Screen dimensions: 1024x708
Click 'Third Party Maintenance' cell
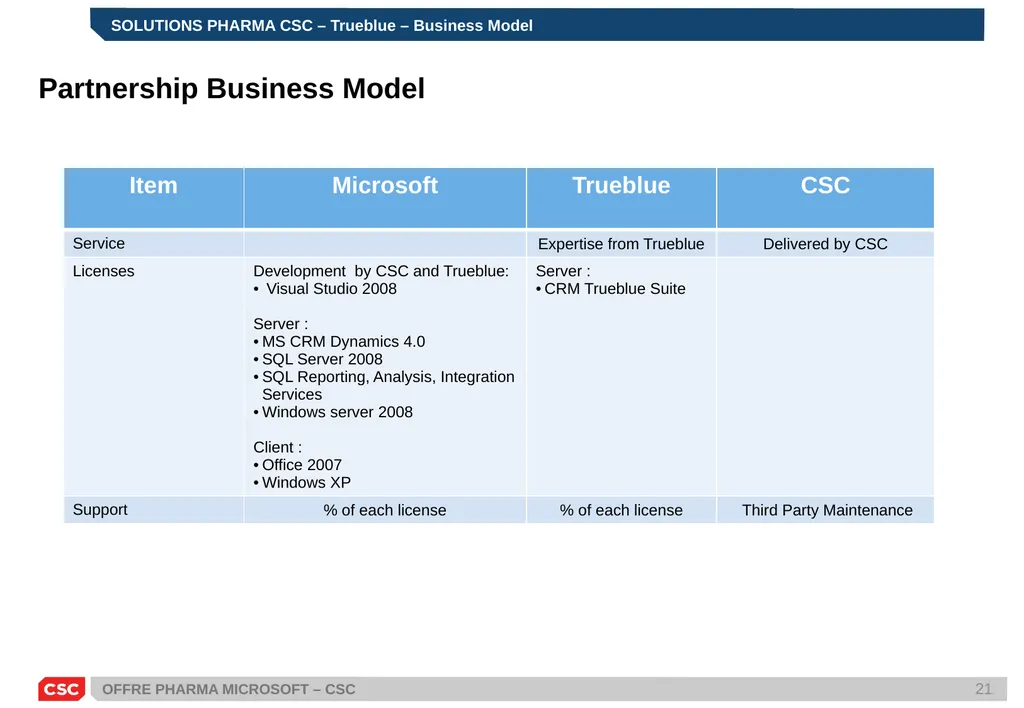(827, 510)
